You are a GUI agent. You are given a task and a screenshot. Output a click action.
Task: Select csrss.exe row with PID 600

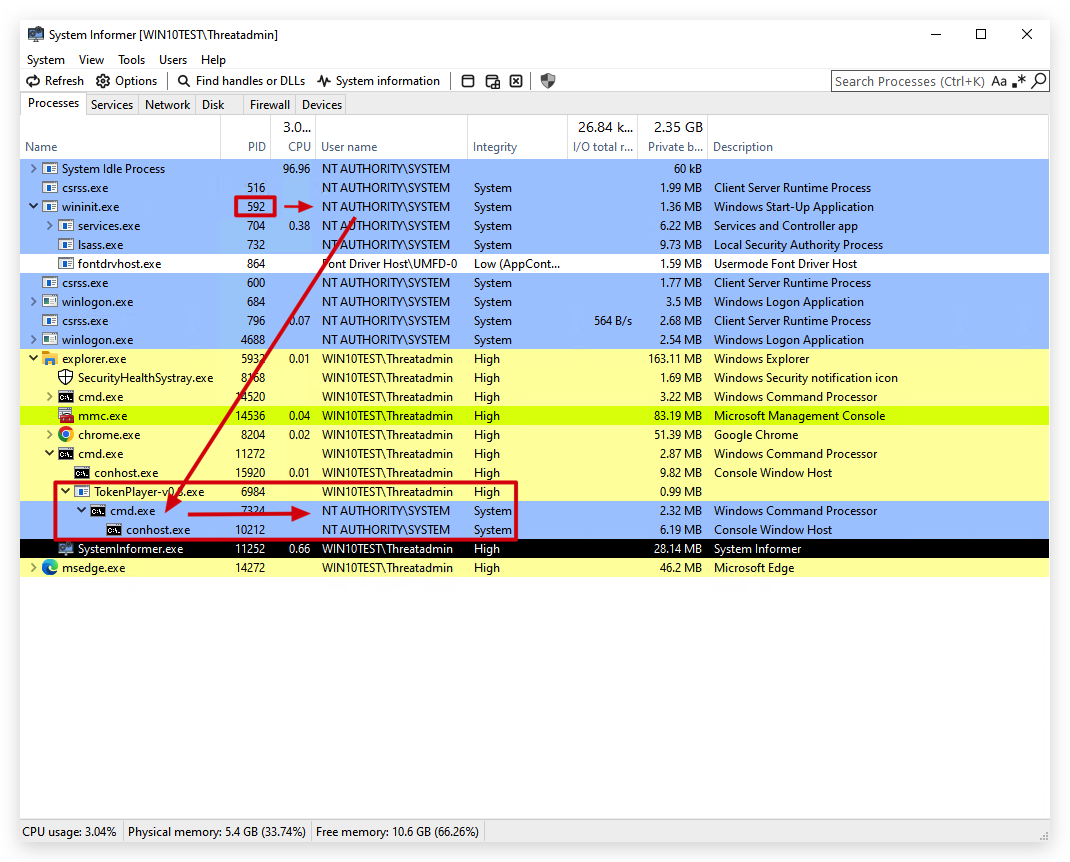pyautogui.click(x=534, y=283)
